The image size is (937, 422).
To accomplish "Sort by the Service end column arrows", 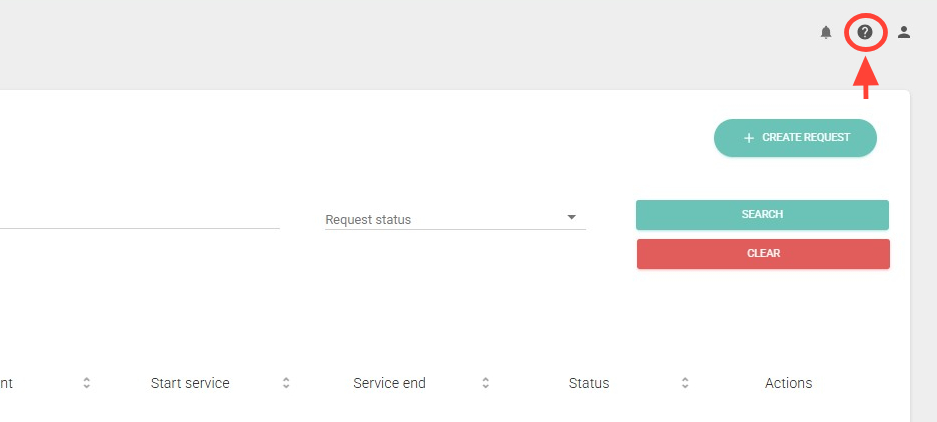I will [x=485, y=383].
